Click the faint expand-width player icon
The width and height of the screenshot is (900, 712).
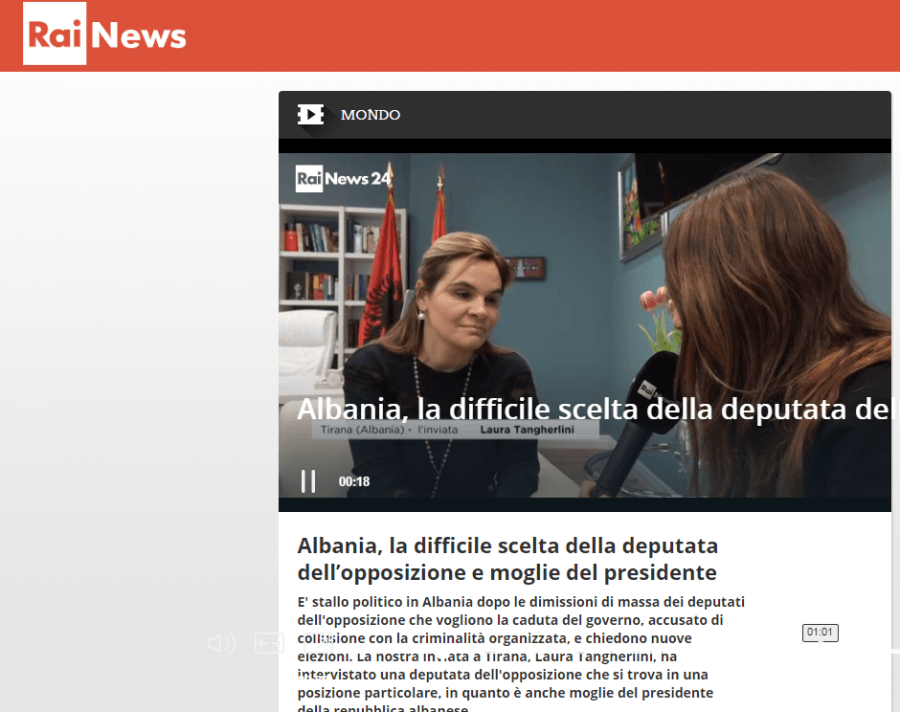pos(269,643)
